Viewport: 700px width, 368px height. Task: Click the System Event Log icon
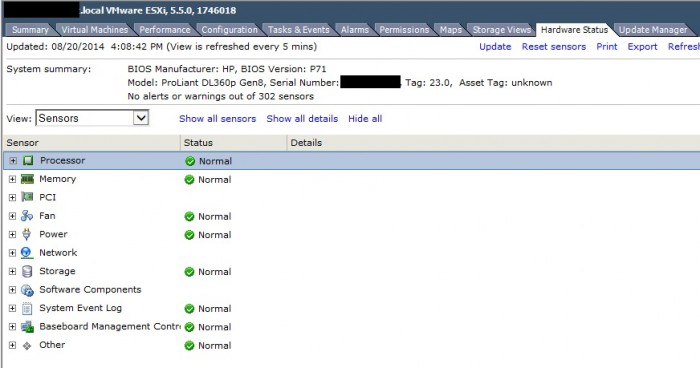pyautogui.click(x=27, y=309)
